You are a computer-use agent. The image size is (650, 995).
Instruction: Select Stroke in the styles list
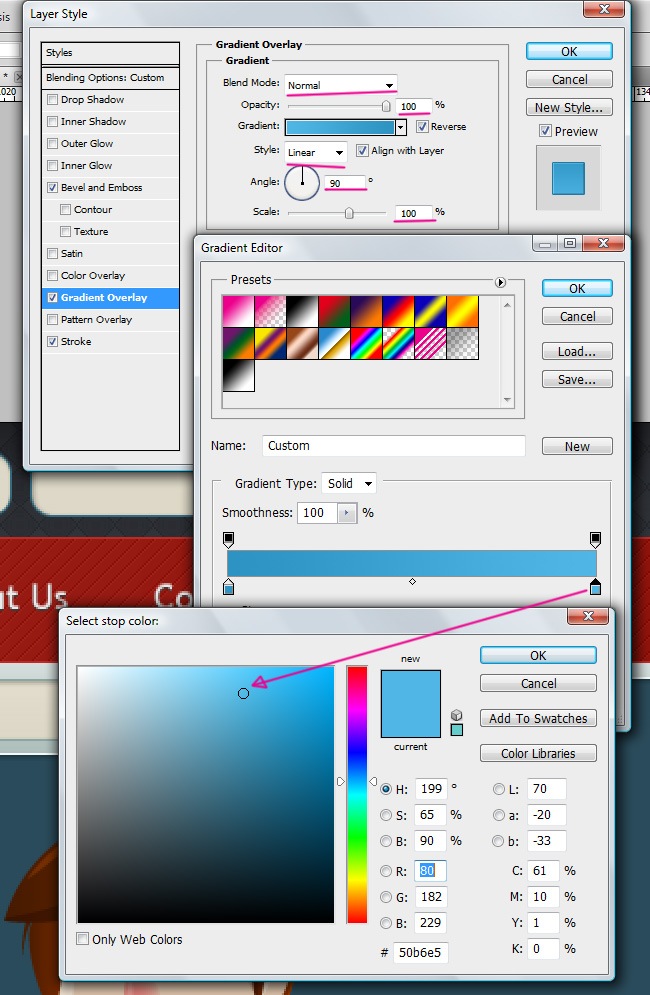tap(76, 342)
